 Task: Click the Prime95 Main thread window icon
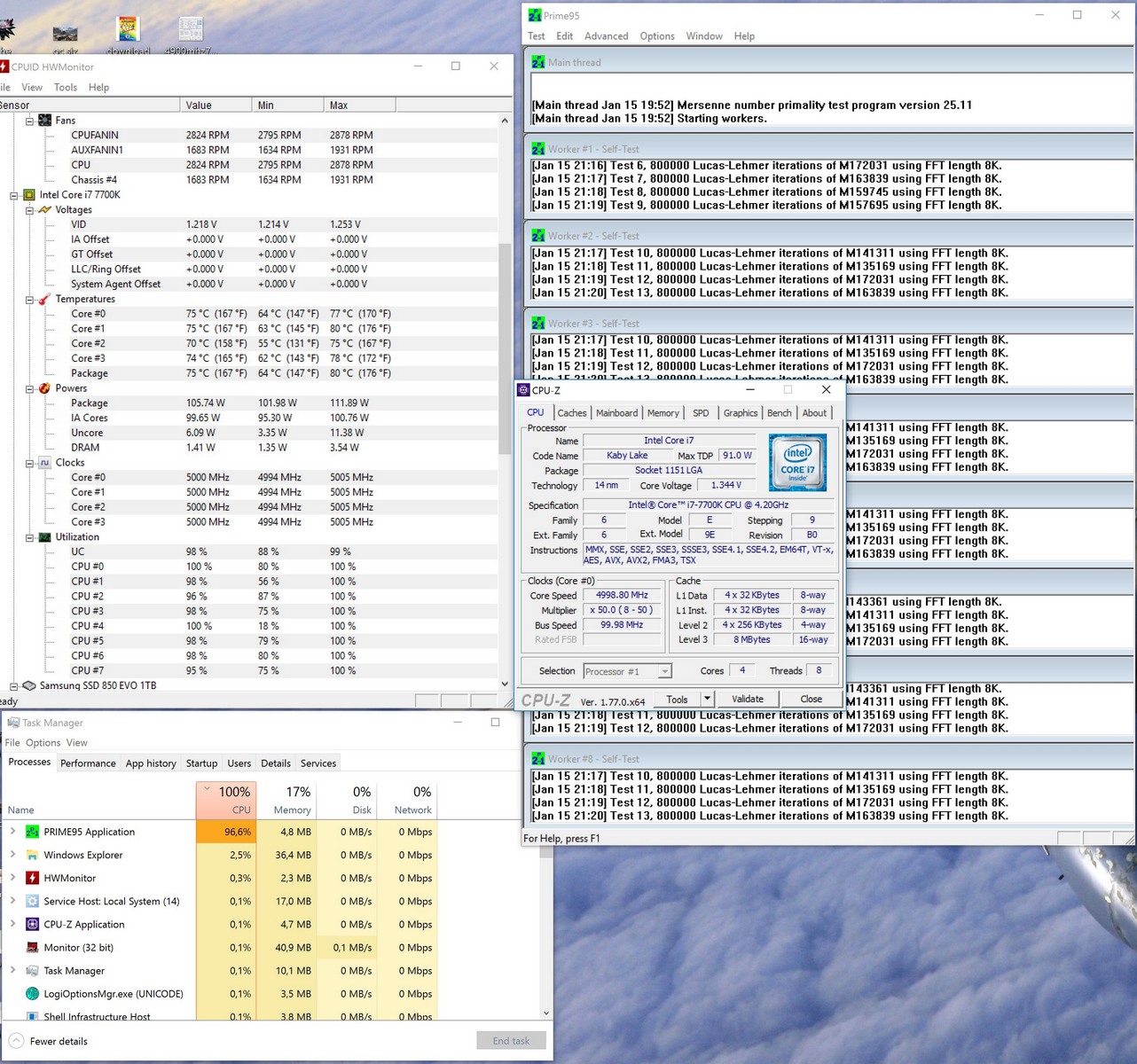pos(538,62)
